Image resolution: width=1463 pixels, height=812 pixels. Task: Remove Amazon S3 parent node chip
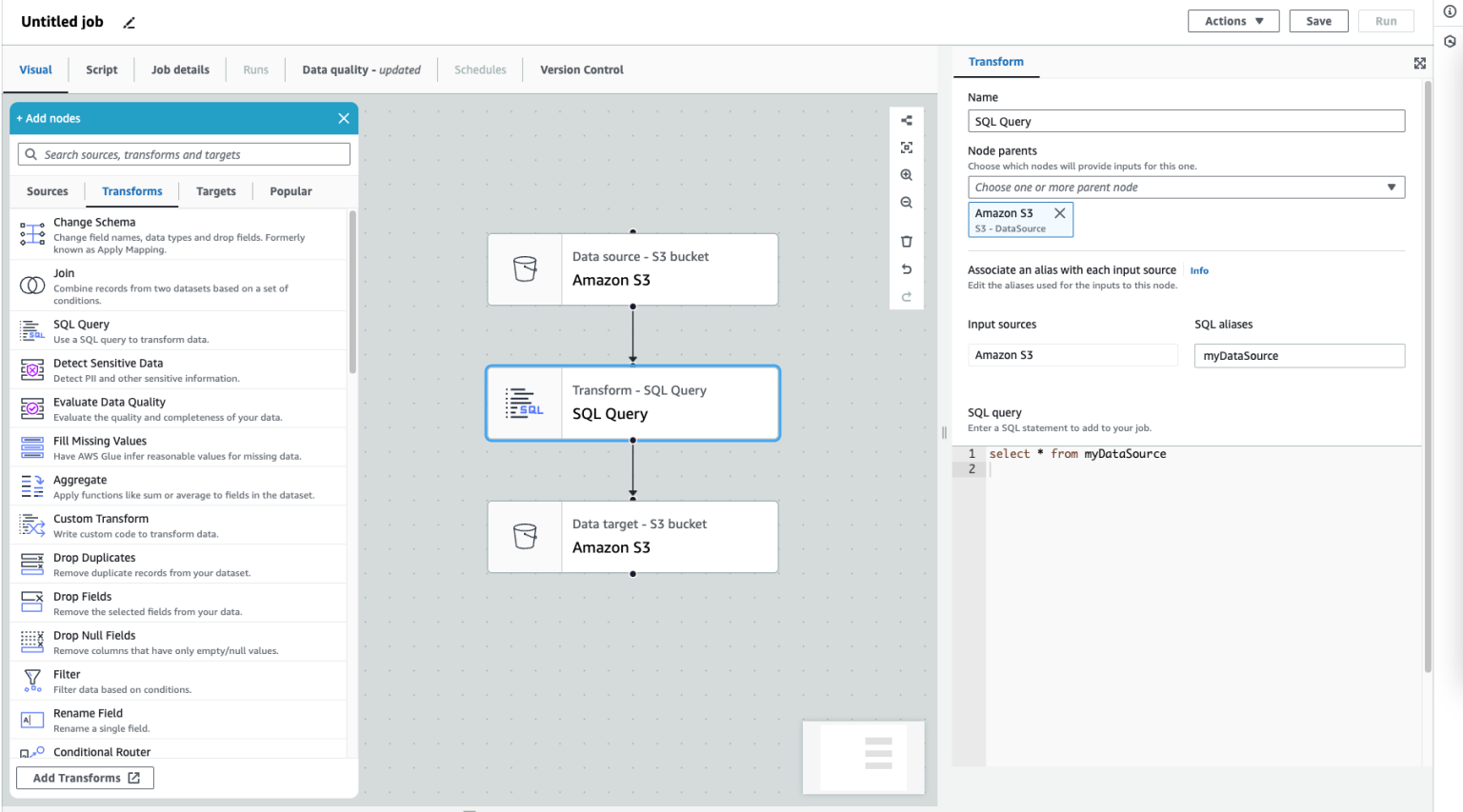[x=1059, y=213]
